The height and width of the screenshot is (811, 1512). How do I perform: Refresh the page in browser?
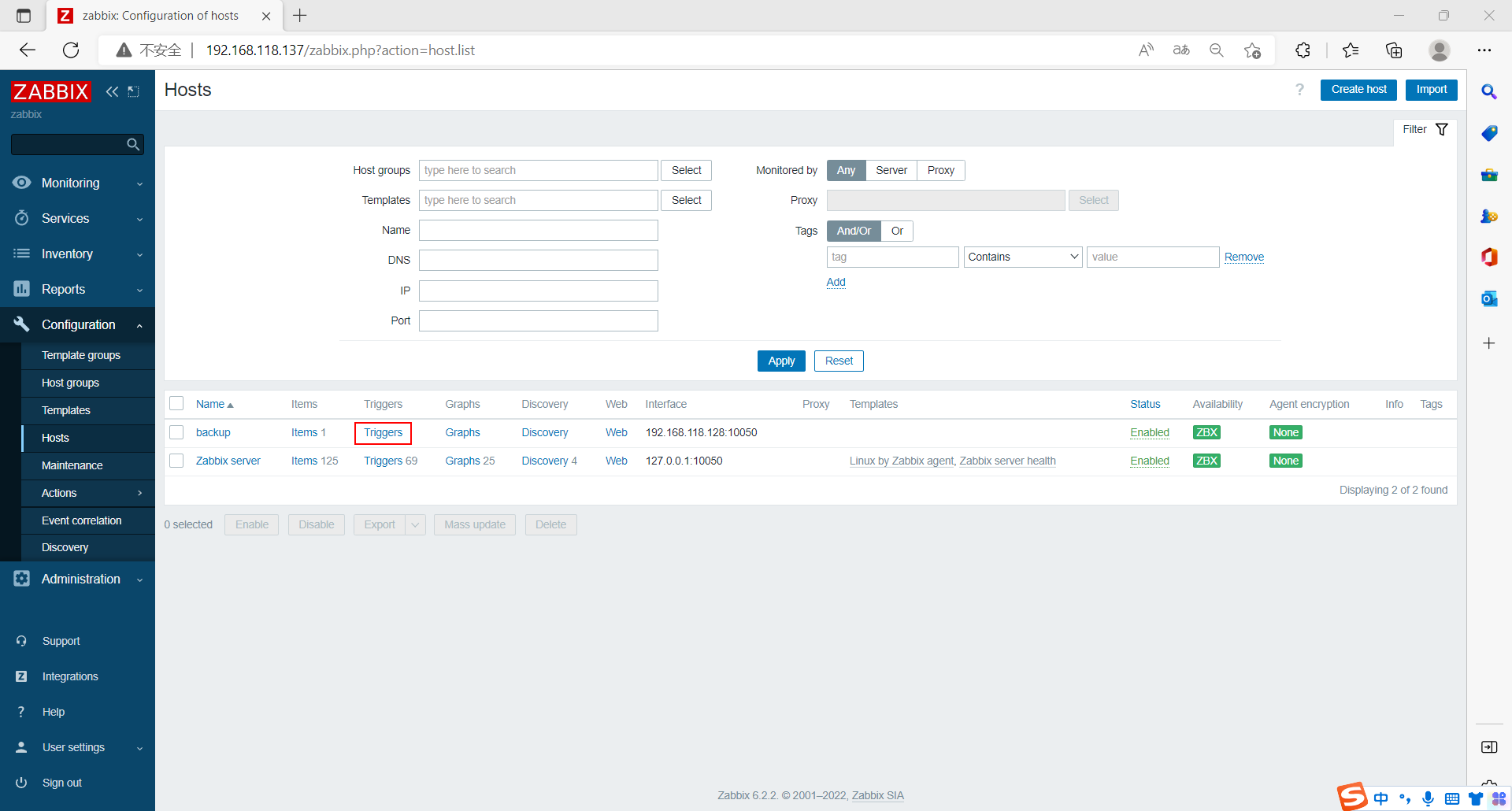pyautogui.click(x=71, y=50)
